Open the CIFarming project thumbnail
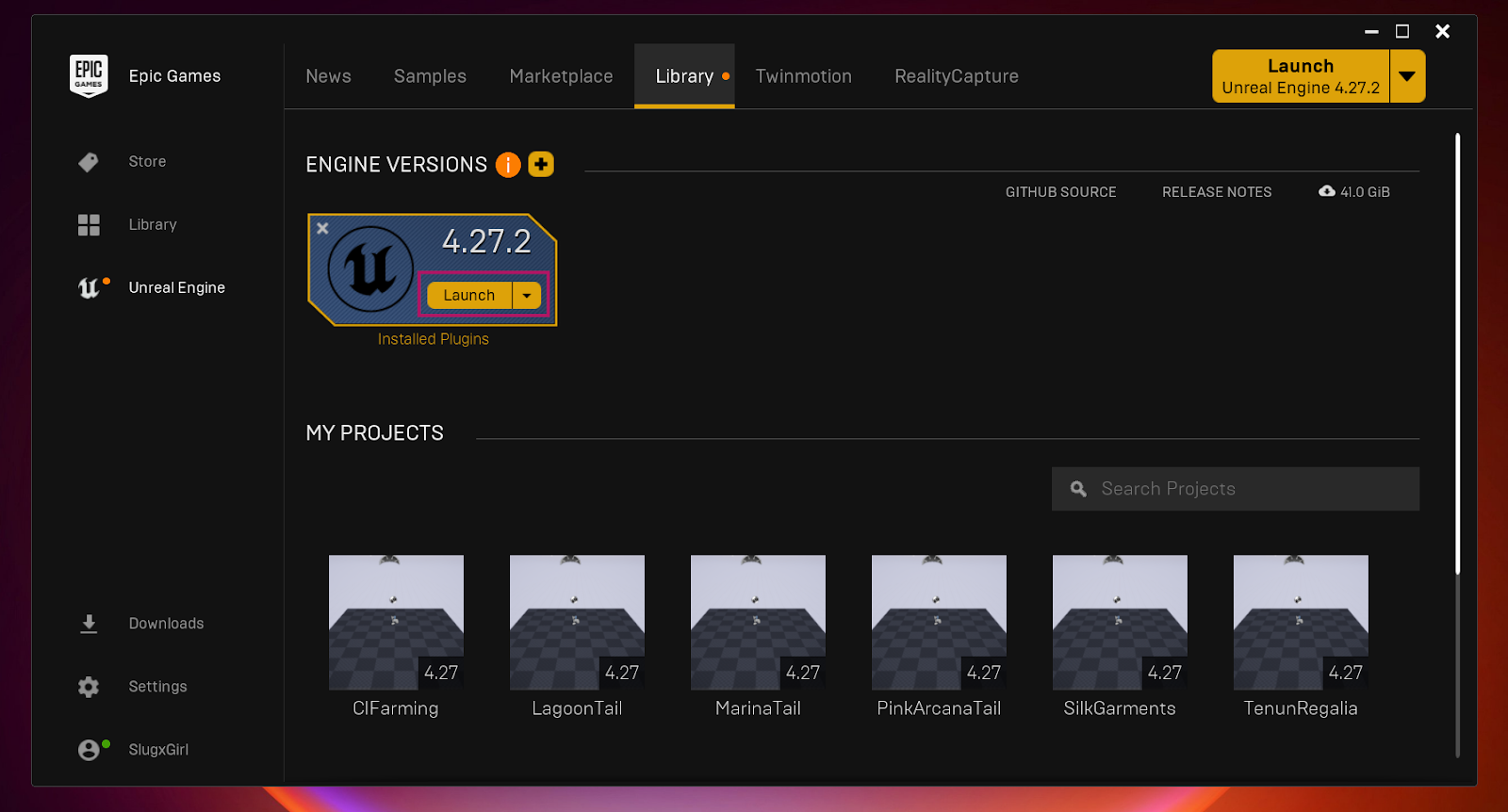Image resolution: width=1508 pixels, height=812 pixels. click(396, 623)
